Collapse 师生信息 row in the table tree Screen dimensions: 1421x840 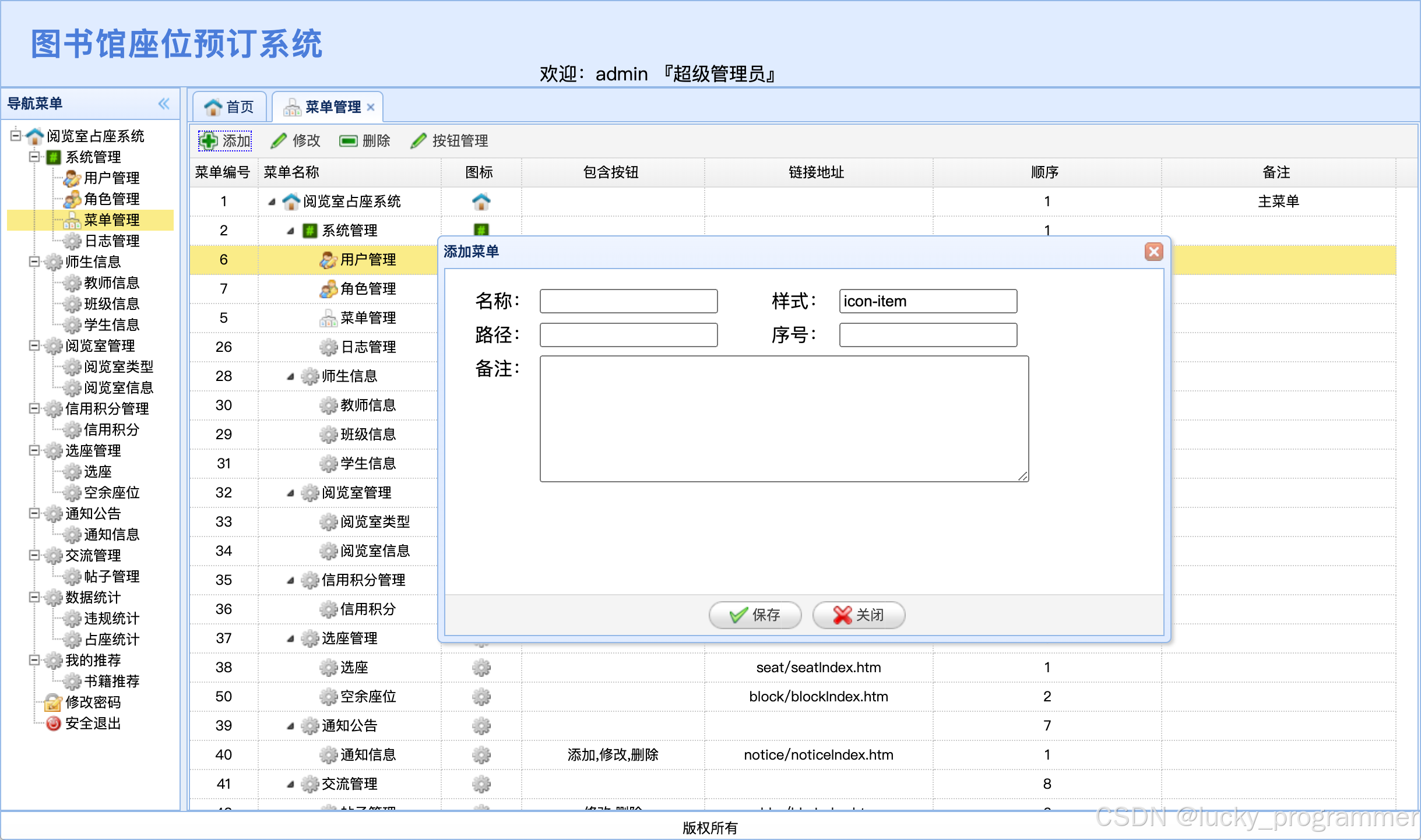click(290, 377)
